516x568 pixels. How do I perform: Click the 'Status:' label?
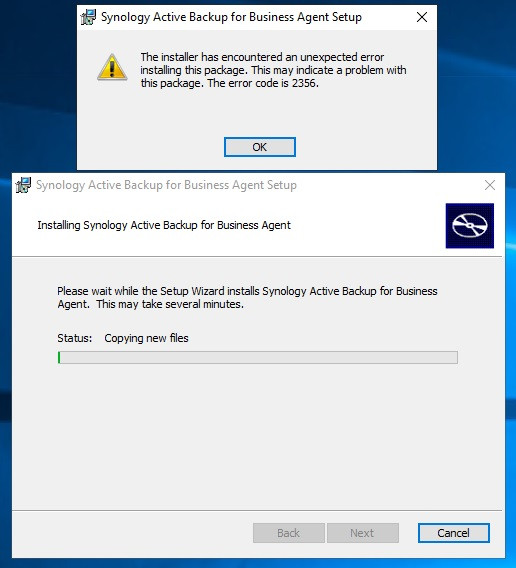pos(75,338)
